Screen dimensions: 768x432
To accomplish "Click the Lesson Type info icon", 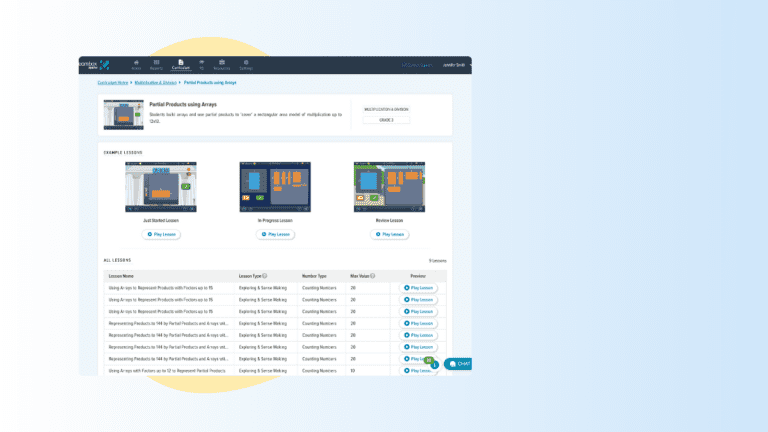I will coord(264,276).
